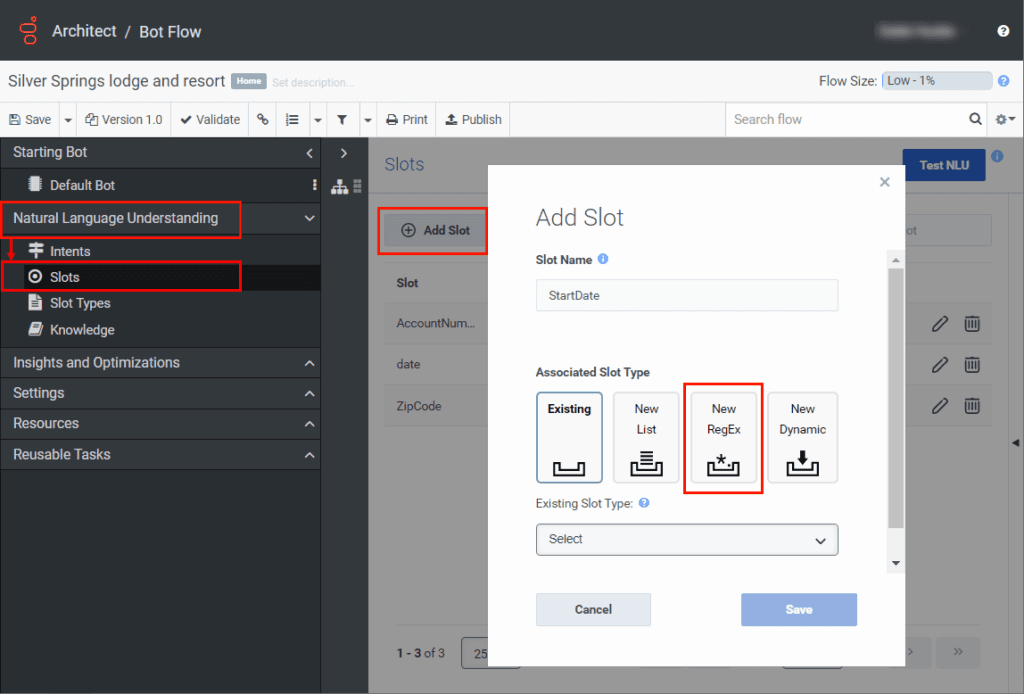Open the Existing Slot Type dropdown

[x=687, y=539]
